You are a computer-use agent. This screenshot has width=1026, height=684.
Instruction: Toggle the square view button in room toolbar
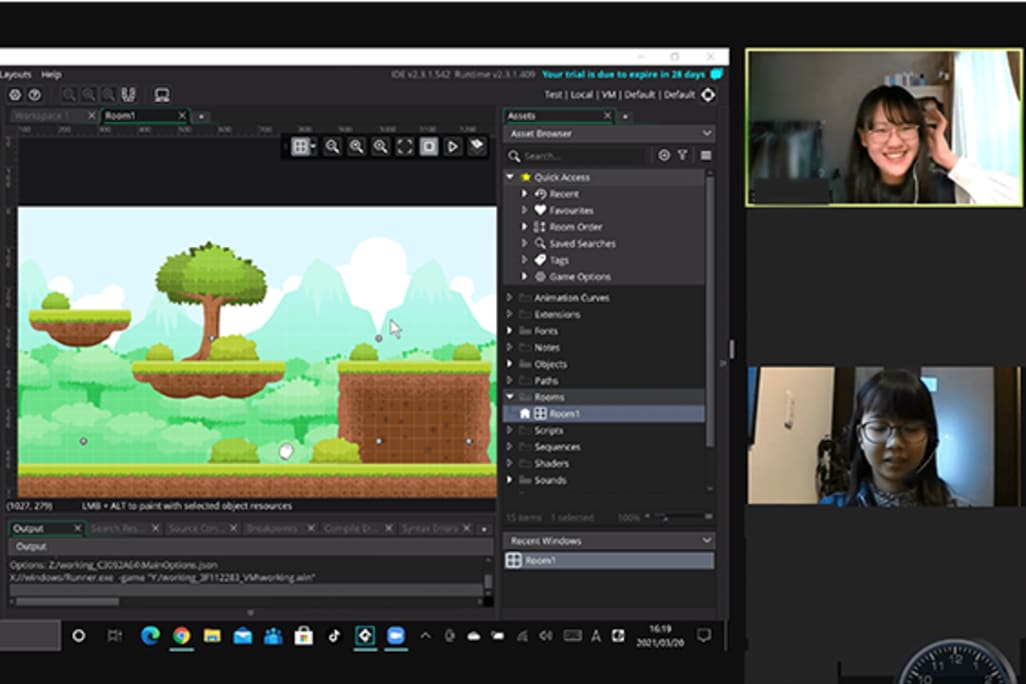[429, 147]
